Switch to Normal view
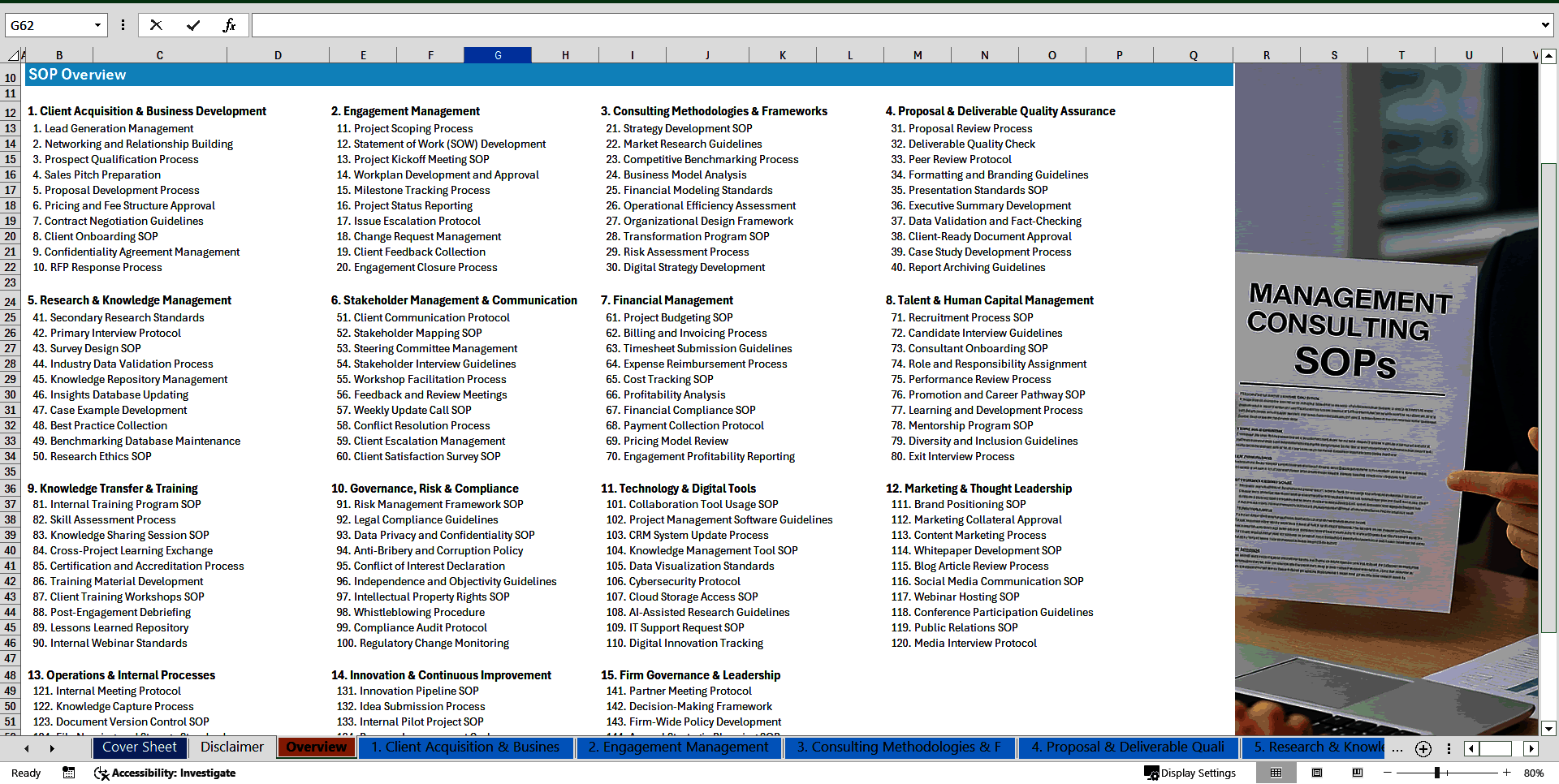This screenshot has width=1559, height=784. tap(1276, 773)
